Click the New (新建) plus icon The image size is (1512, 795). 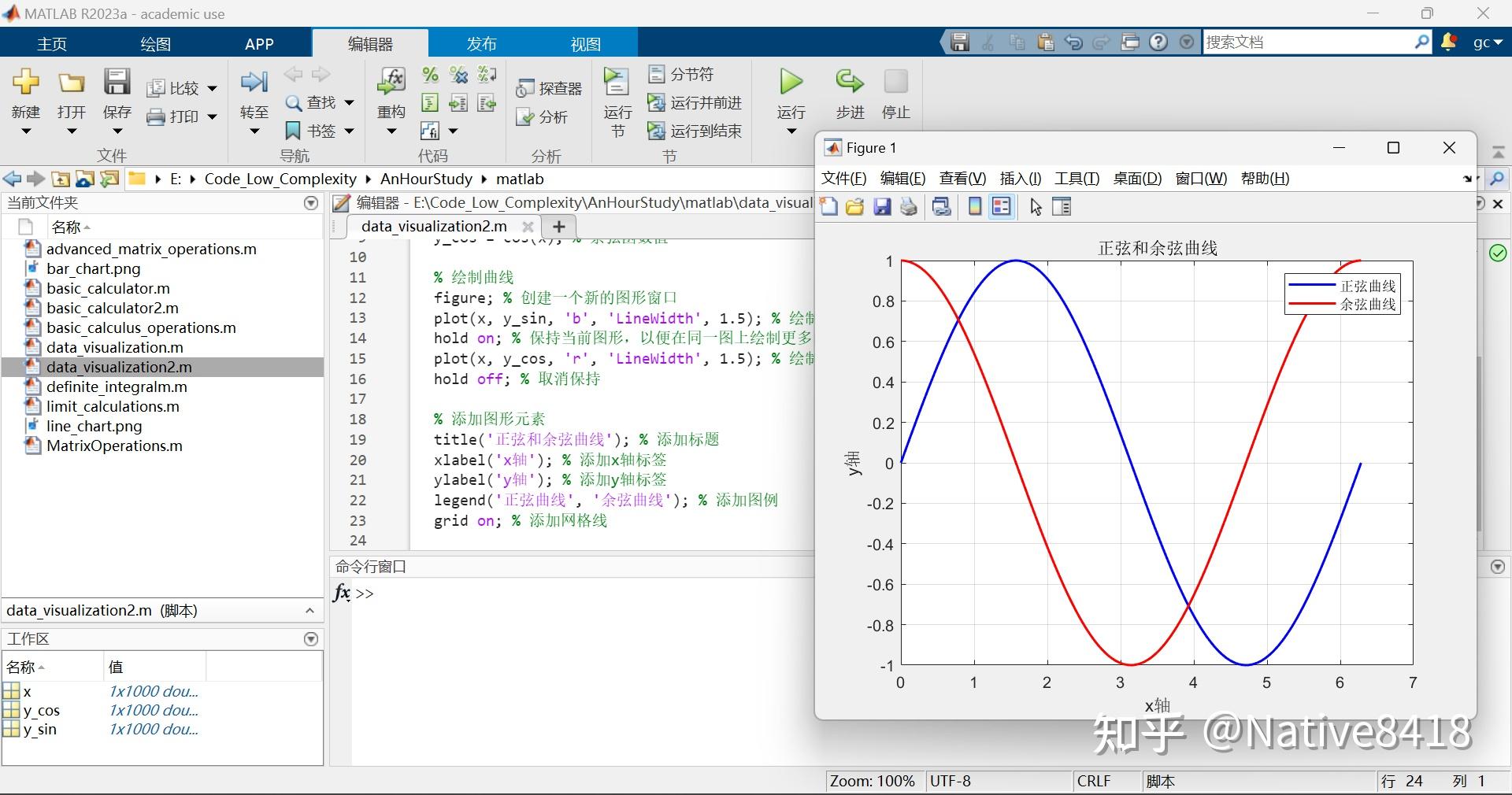[x=26, y=82]
